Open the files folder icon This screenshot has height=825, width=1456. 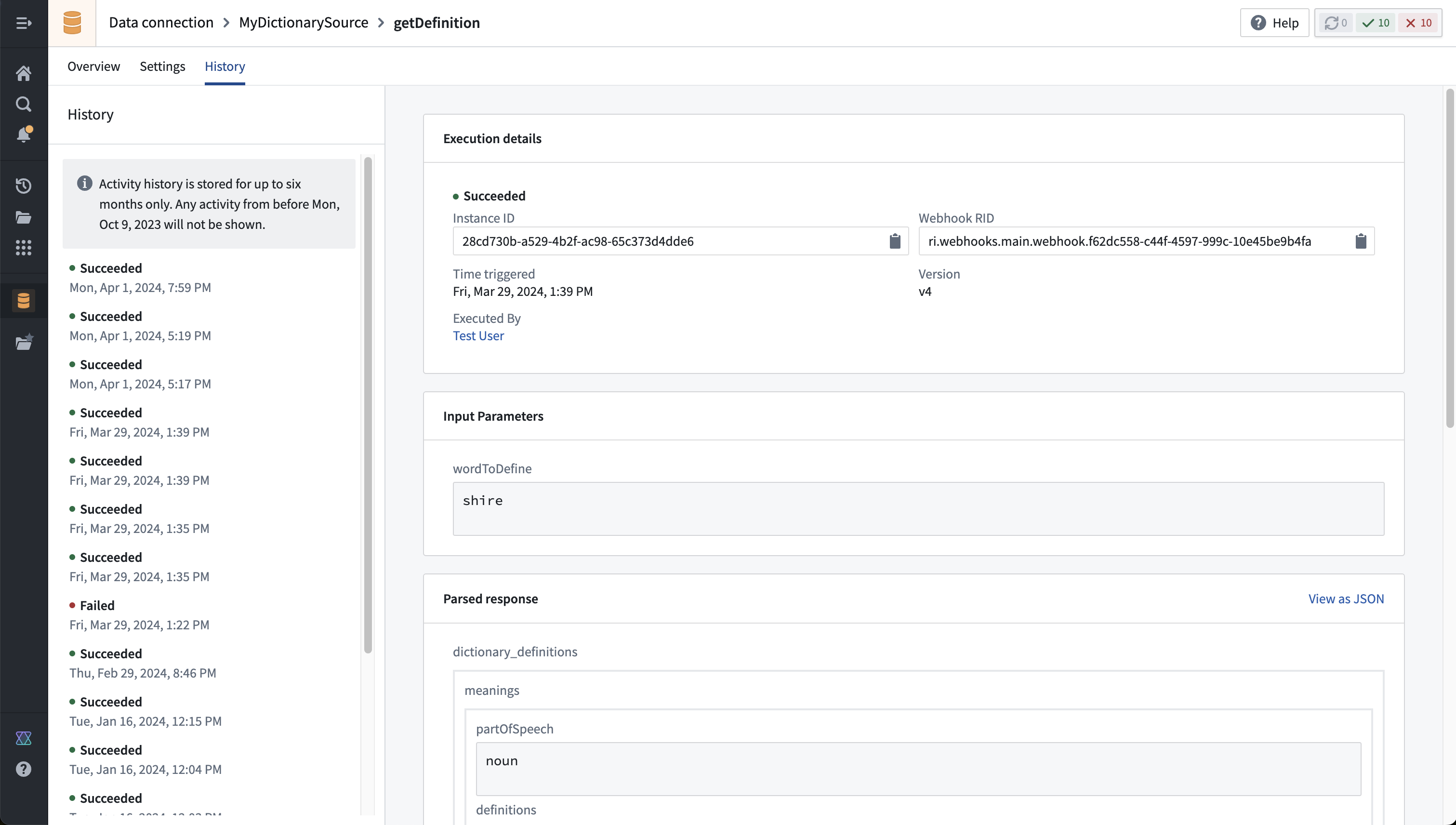(23, 217)
